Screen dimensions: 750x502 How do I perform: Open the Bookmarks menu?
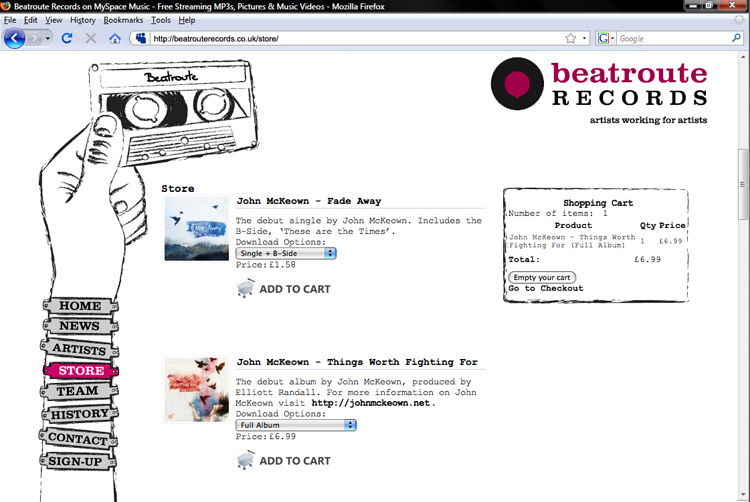123,20
